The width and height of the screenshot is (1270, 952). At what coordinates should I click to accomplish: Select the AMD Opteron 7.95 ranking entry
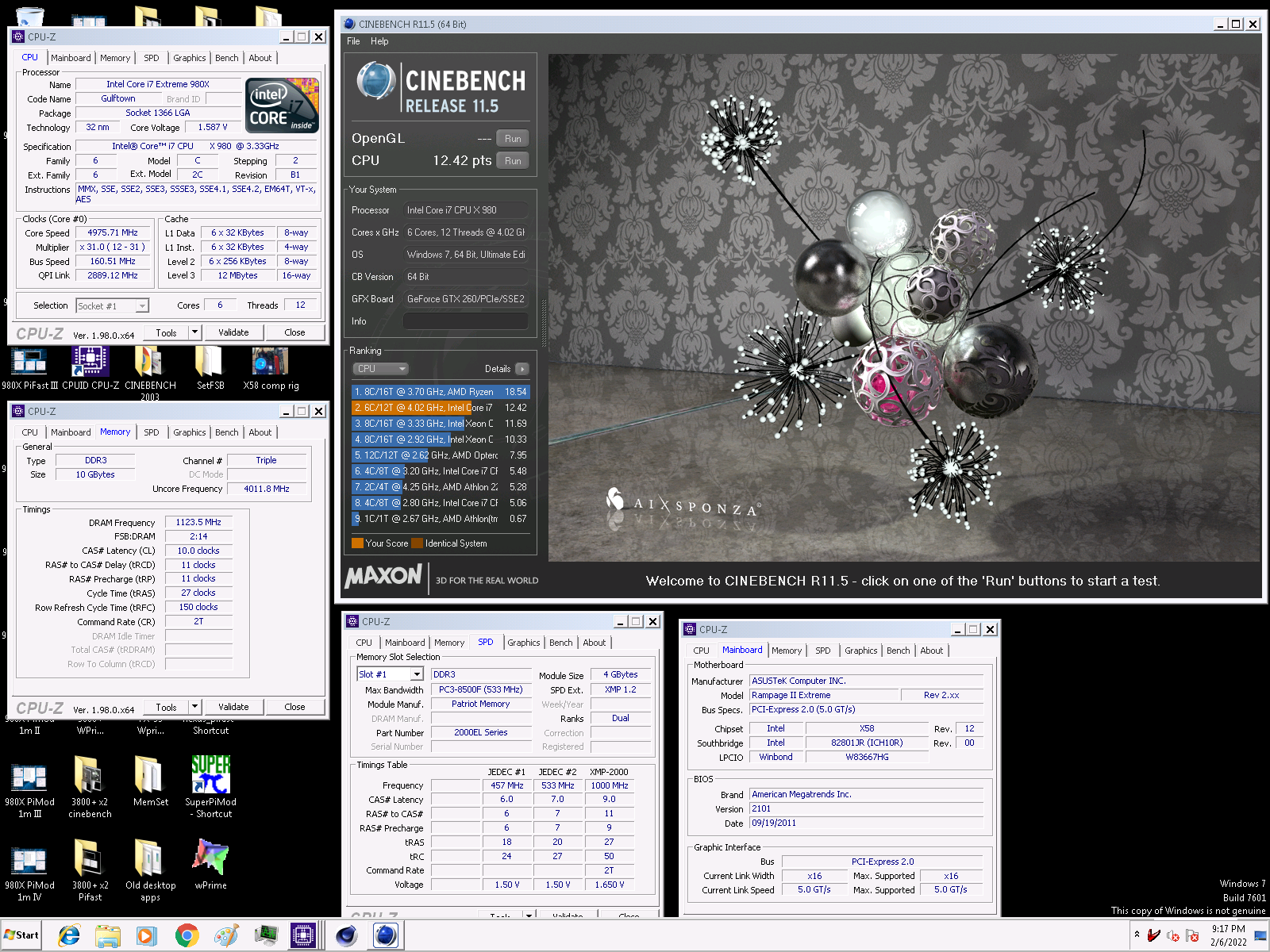[x=441, y=455]
